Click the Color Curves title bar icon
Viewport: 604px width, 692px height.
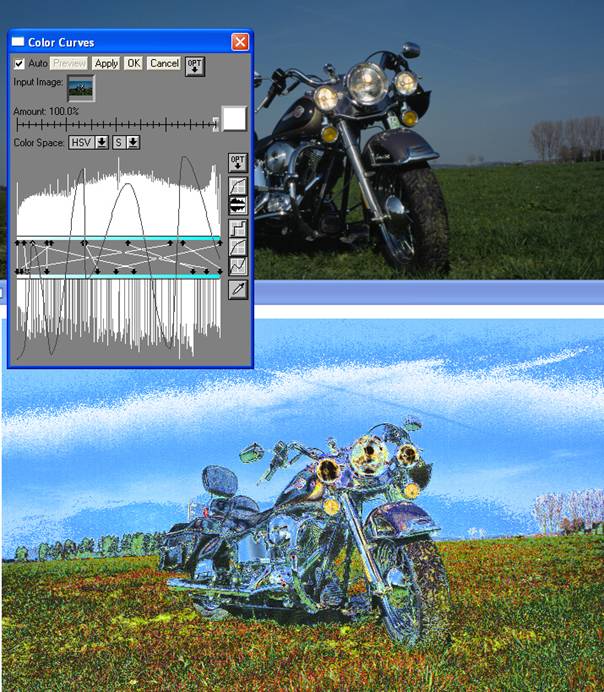pyautogui.click(x=18, y=42)
